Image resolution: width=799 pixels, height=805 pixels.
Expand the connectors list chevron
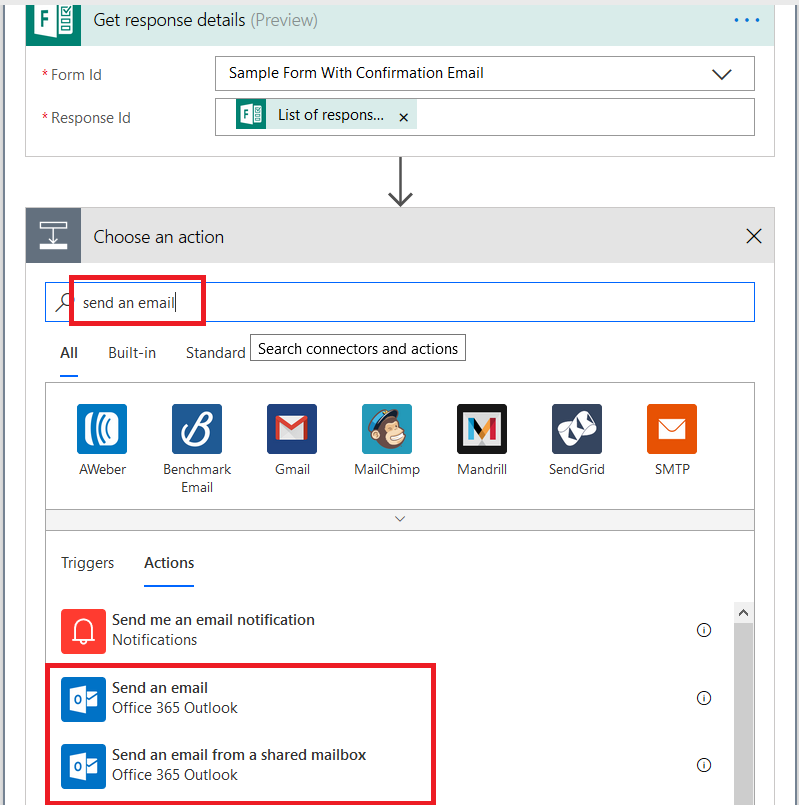click(400, 519)
